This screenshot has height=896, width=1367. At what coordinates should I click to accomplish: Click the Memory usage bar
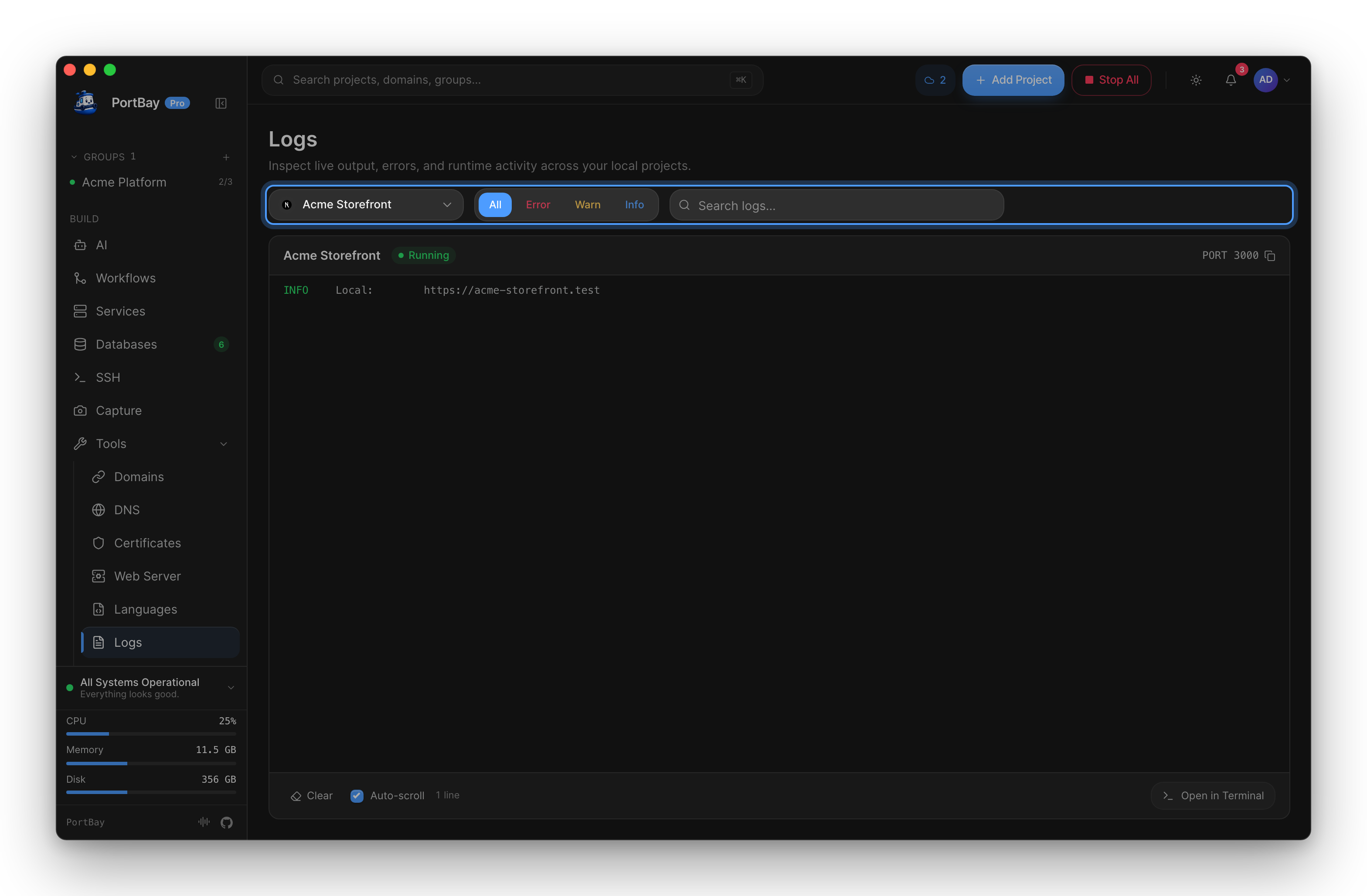(151, 764)
